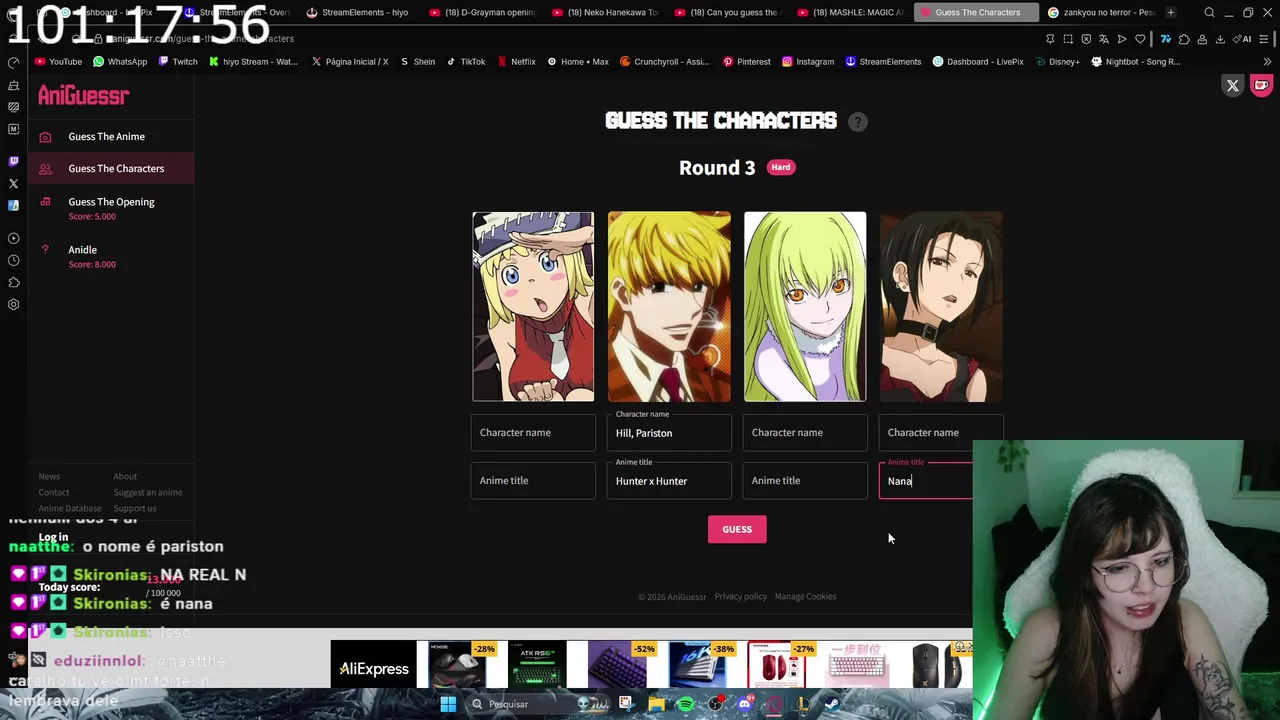Select Guess The Opening menu item

111,209
